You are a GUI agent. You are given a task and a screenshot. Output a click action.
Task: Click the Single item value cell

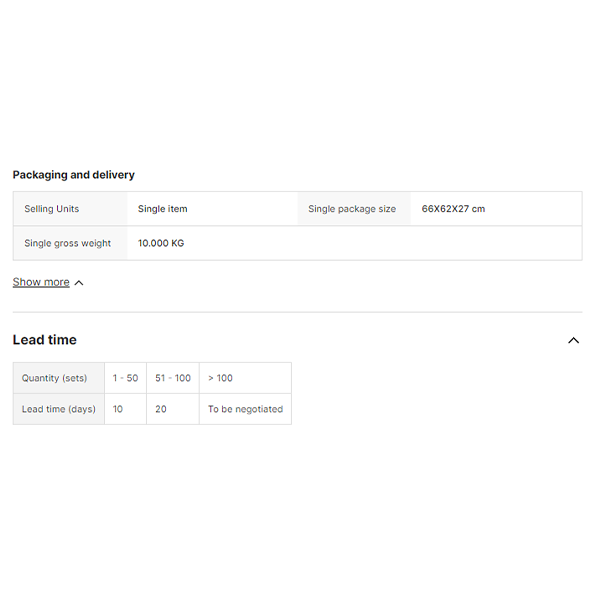163,209
